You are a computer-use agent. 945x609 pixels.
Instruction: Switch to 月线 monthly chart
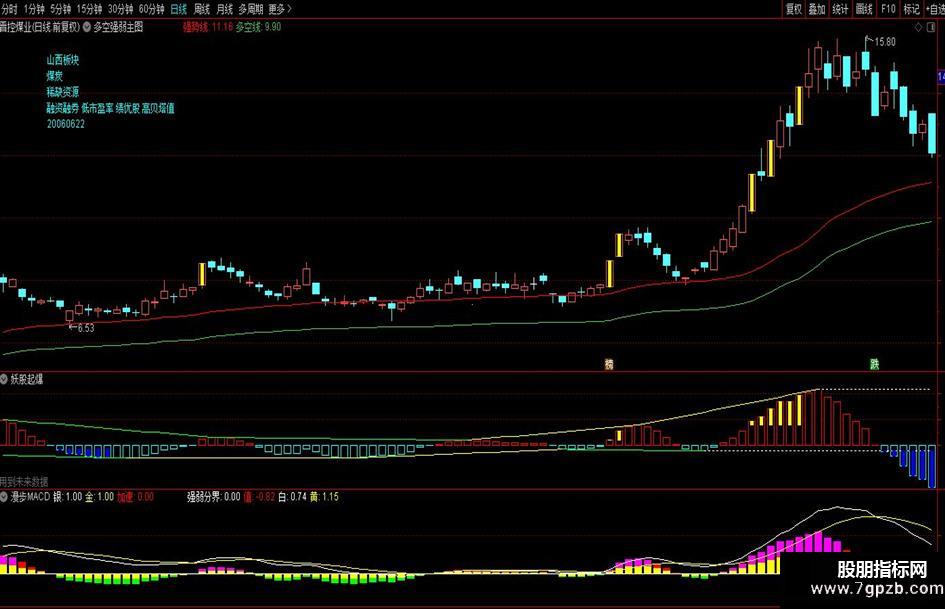[224, 9]
